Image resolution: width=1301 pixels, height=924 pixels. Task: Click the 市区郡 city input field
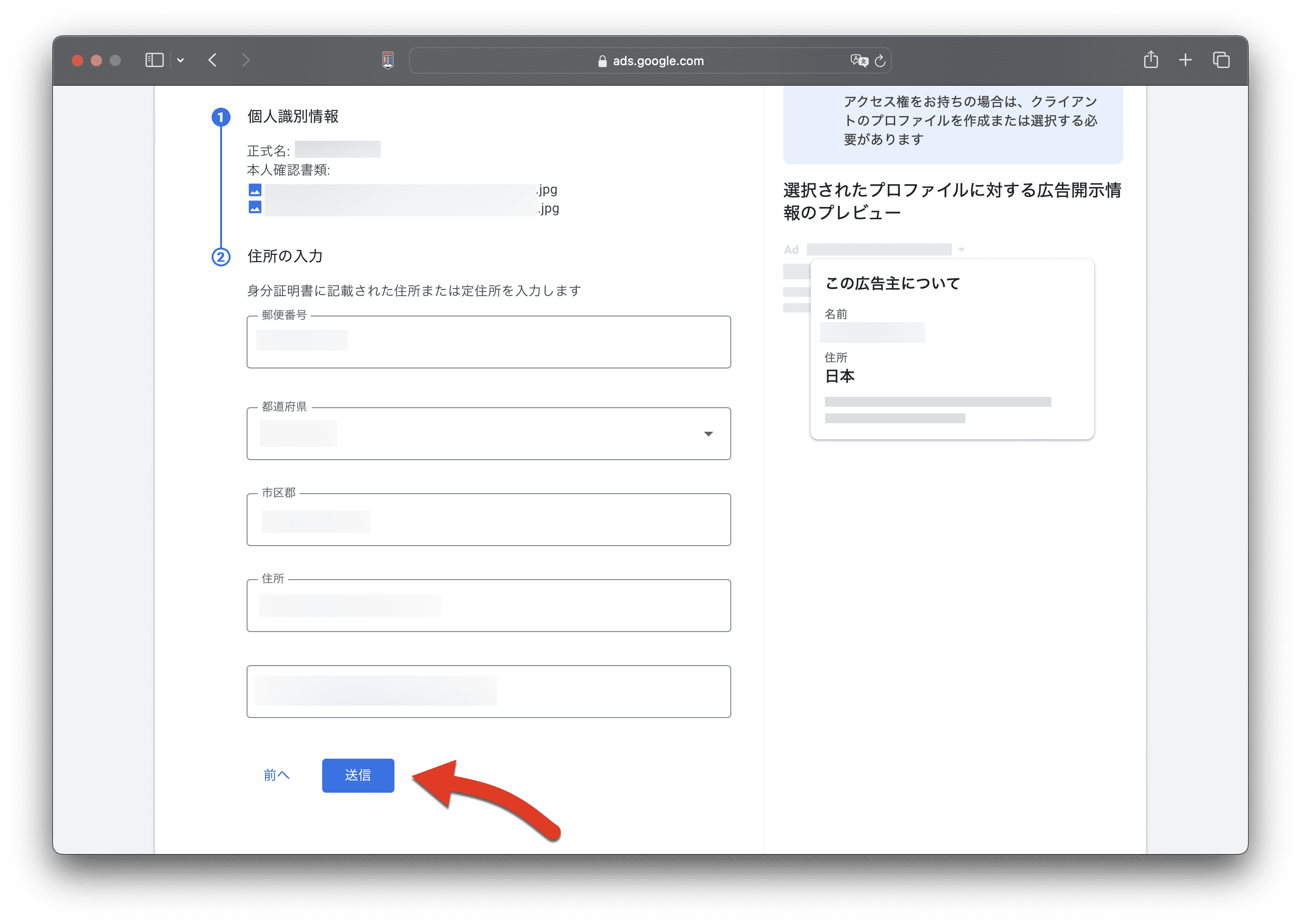(x=488, y=520)
